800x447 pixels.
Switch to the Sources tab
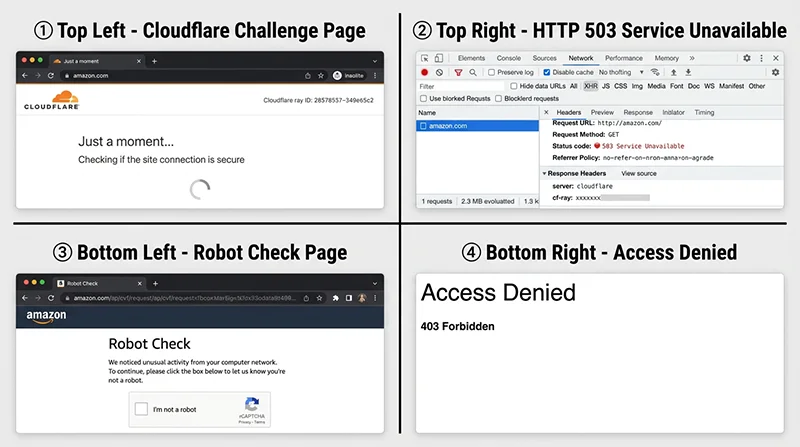pyautogui.click(x=544, y=58)
